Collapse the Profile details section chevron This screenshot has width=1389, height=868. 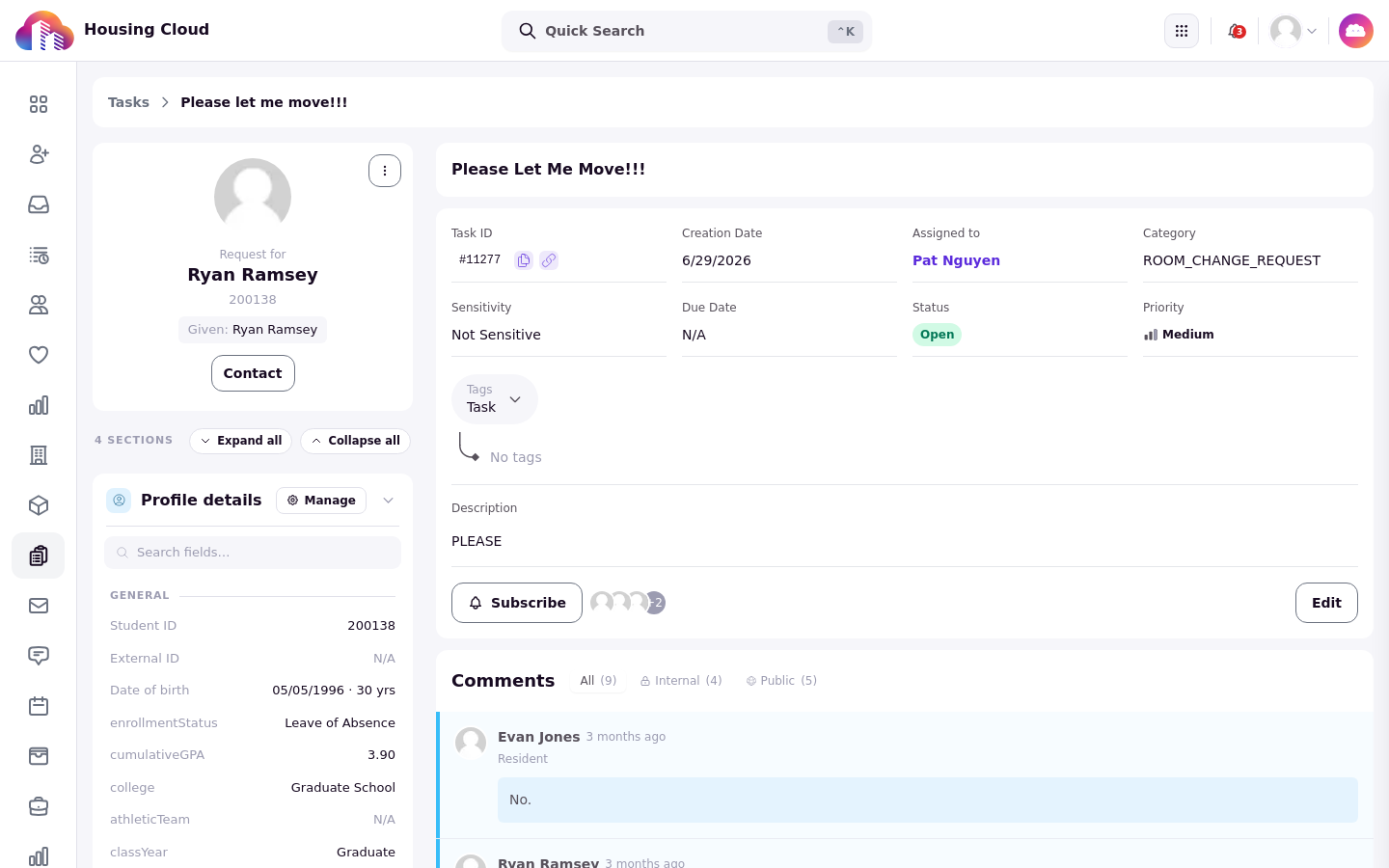pyautogui.click(x=389, y=501)
